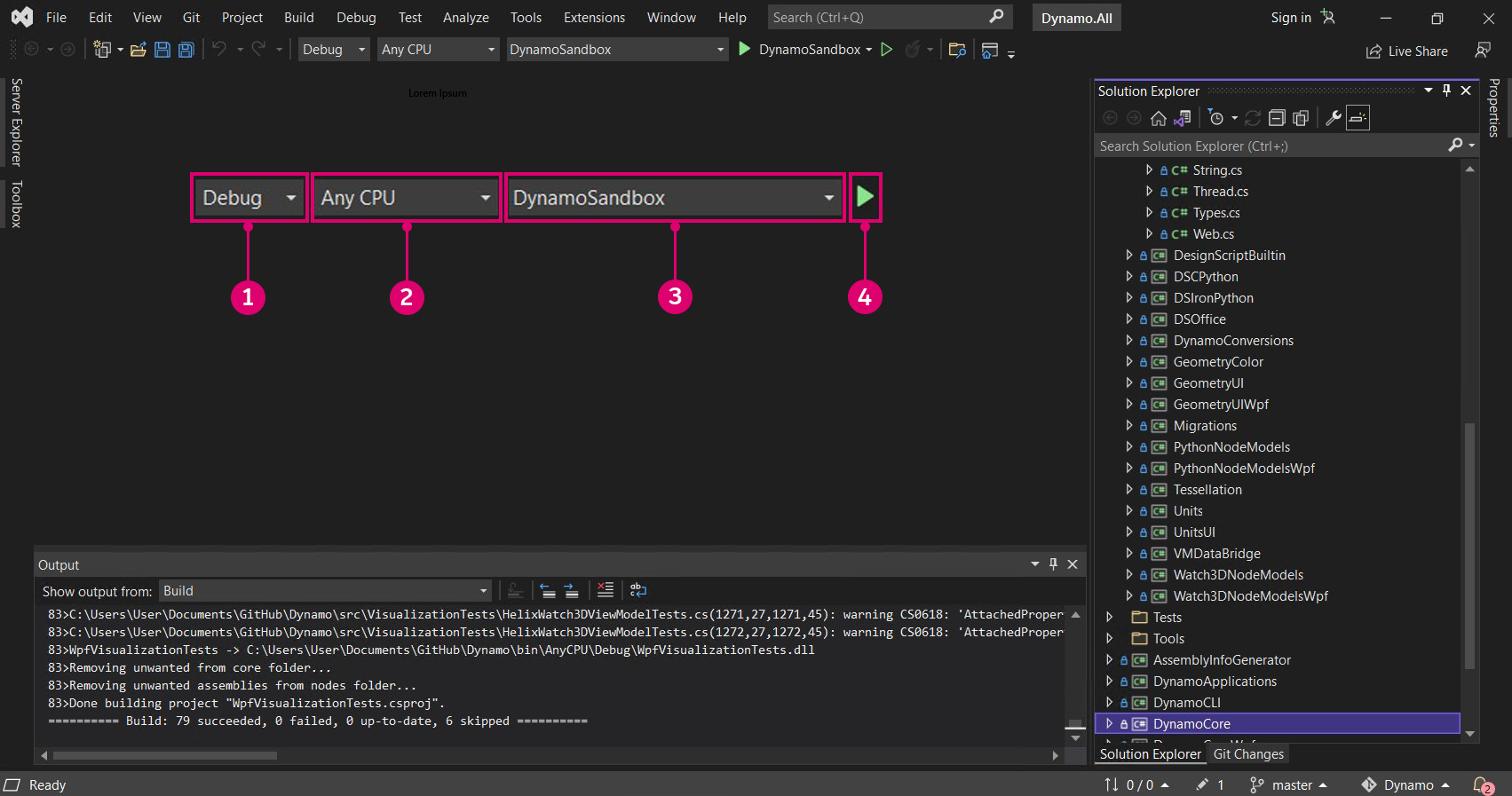This screenshot has height=796, width=1512.
Task: Open DynamoSandbox startup project dropdown in toolbar
Action: coord(617,50)
